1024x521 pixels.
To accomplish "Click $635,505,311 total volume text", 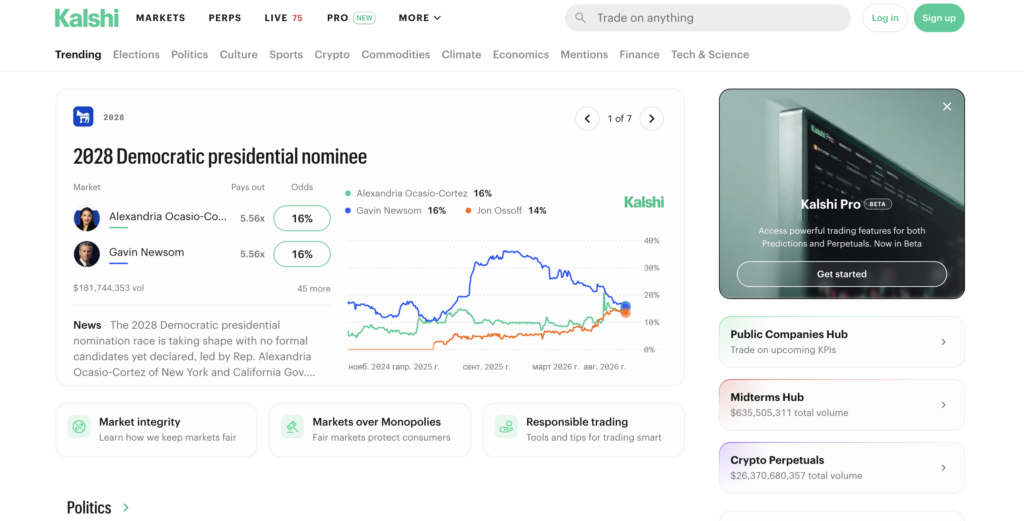I will click(789, 413).
